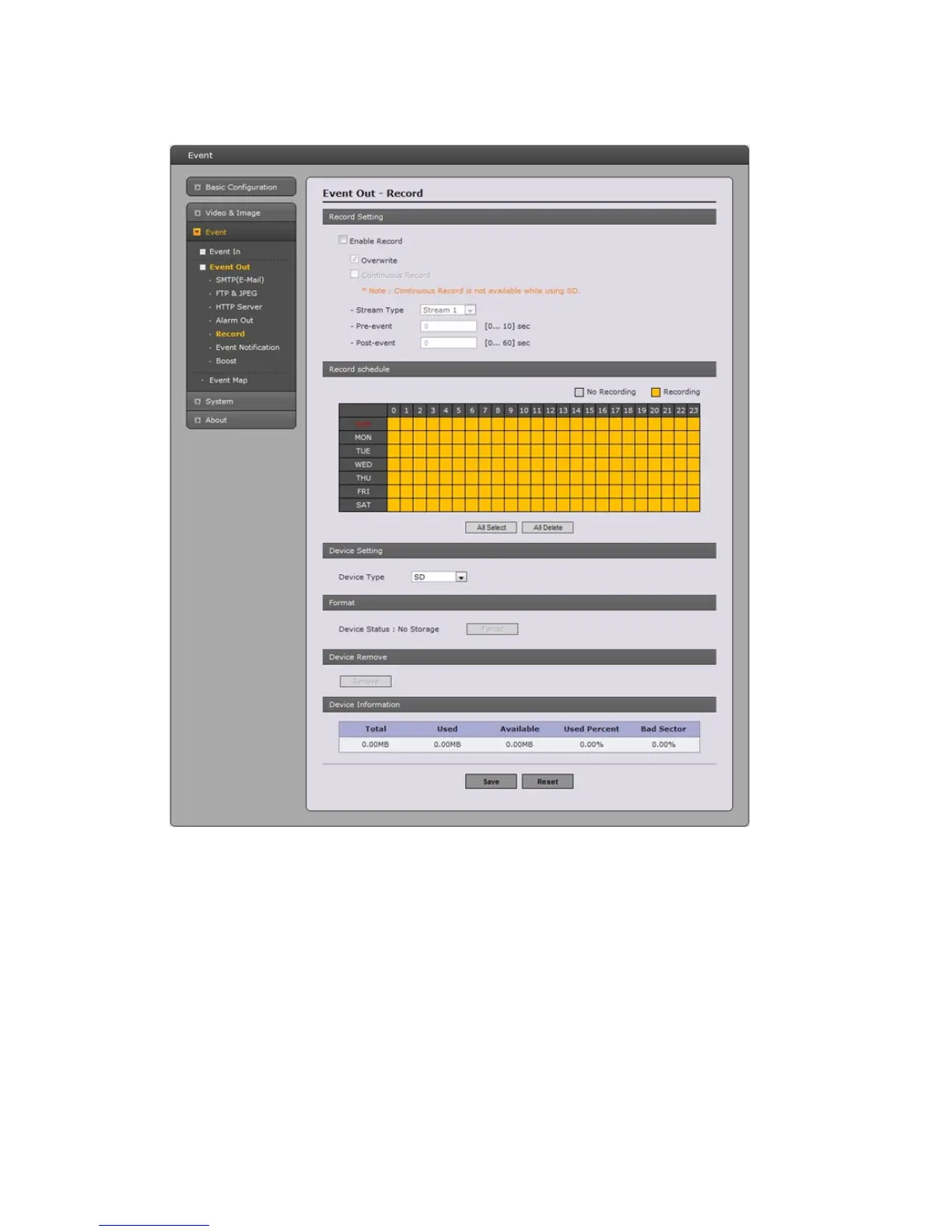The width and height of the screenshot is (952, 1232).
Task: Click the All Delete button
Action: (548, 527)
